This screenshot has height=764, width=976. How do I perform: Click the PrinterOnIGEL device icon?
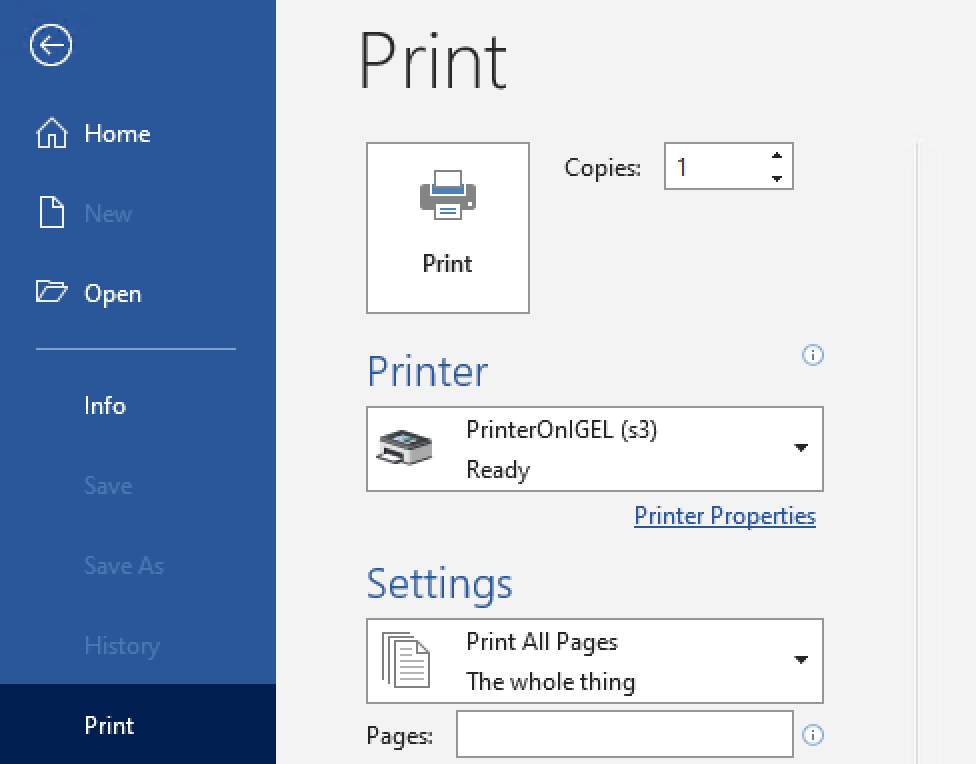[x=405, y=449]
